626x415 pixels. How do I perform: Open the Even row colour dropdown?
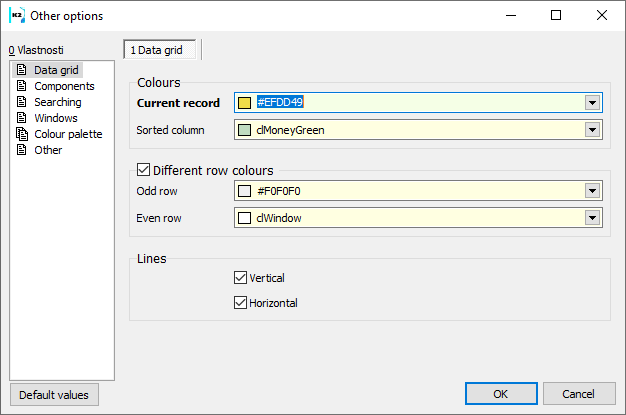click(592, 217)
